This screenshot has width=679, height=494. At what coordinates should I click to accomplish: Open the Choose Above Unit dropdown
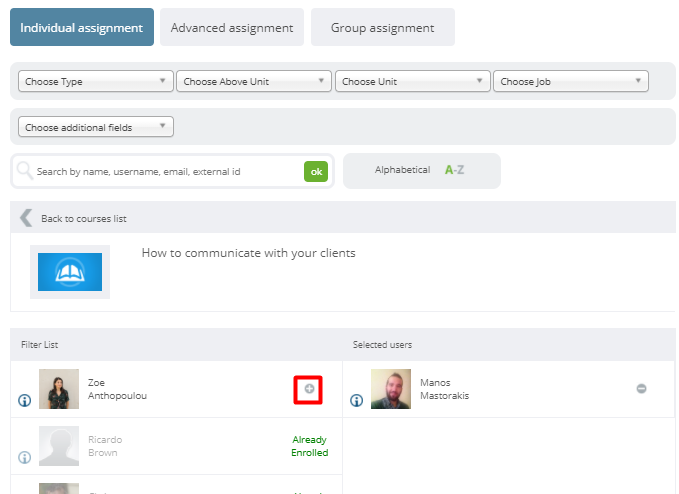click(x=254, y=81)
